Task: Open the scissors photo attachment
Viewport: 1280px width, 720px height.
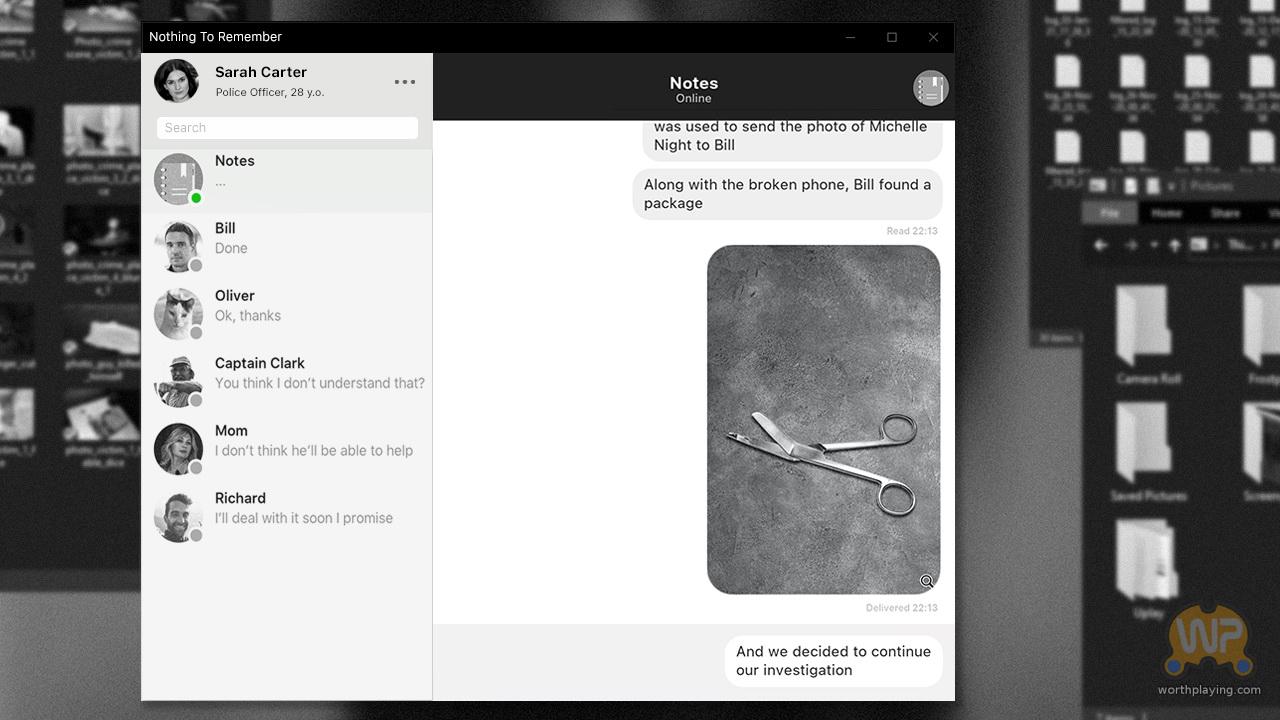Action: coord(822,419)
